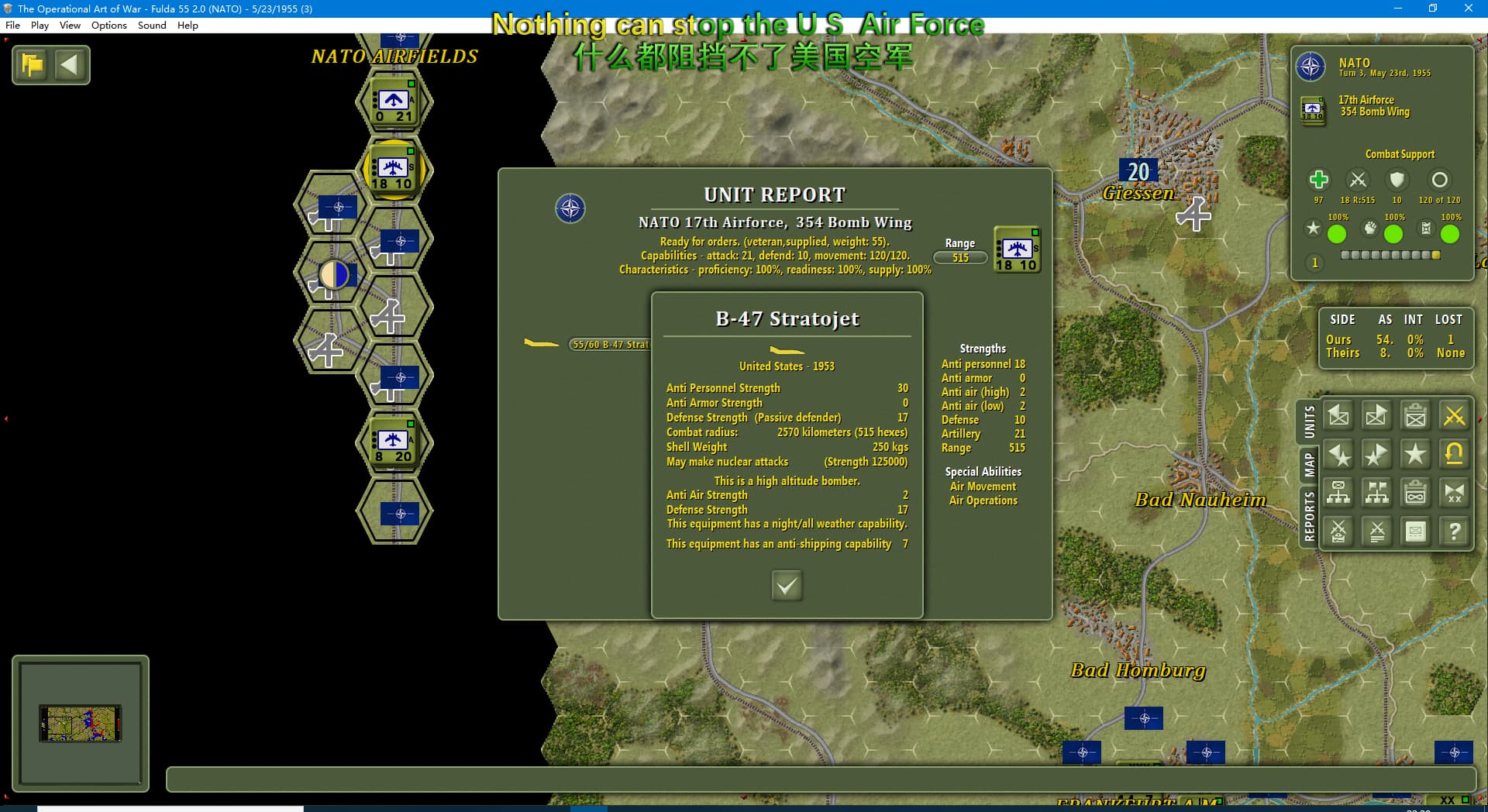The image size is (1488, 812).
Task: Click the bowtie XX division icon
Action: (1454, 493)
